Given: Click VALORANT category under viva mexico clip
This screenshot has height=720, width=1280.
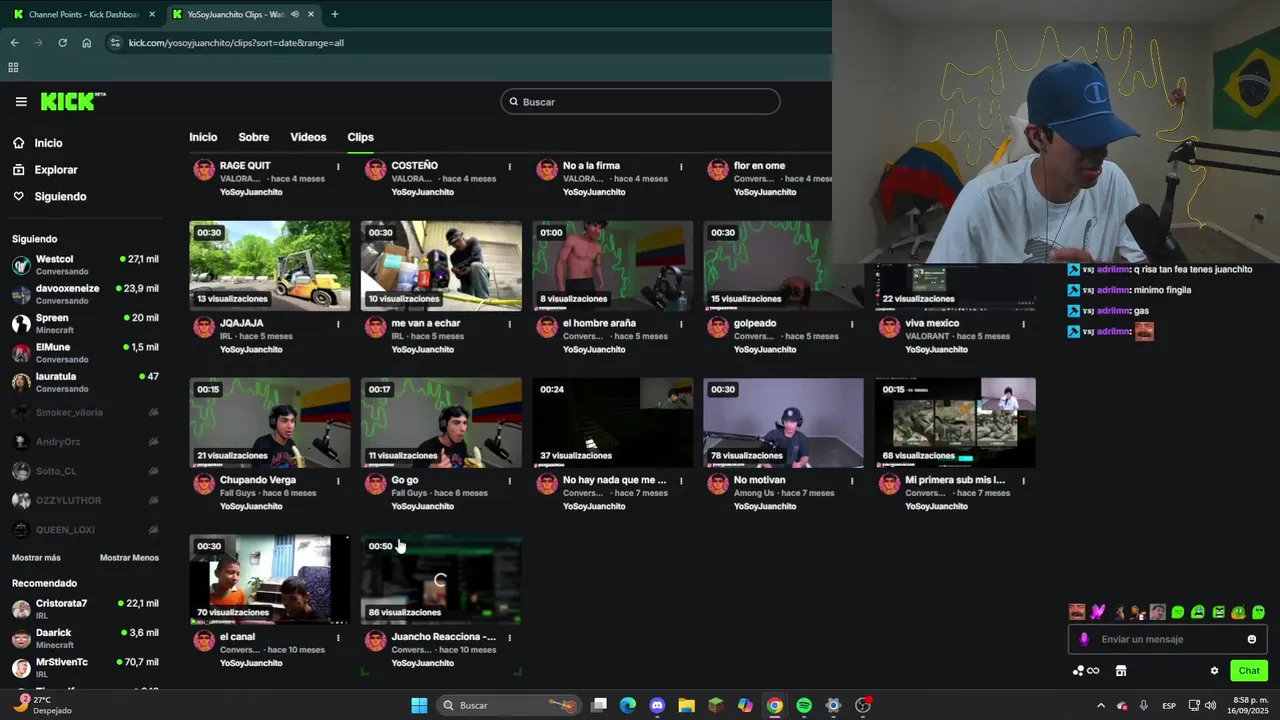Looking at the screenshot, I should point(926,336).
